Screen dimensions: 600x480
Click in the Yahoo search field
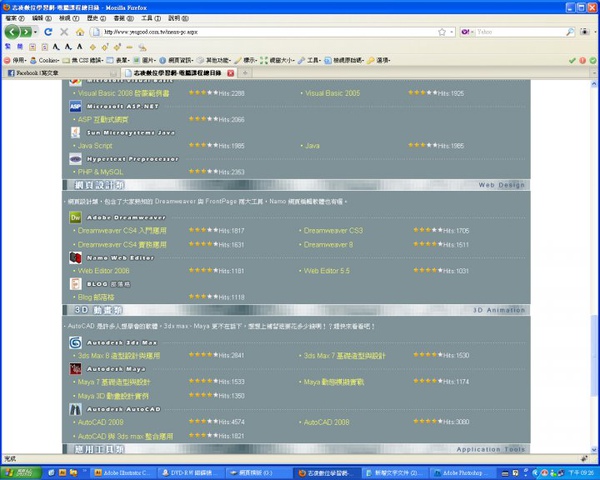520,32
